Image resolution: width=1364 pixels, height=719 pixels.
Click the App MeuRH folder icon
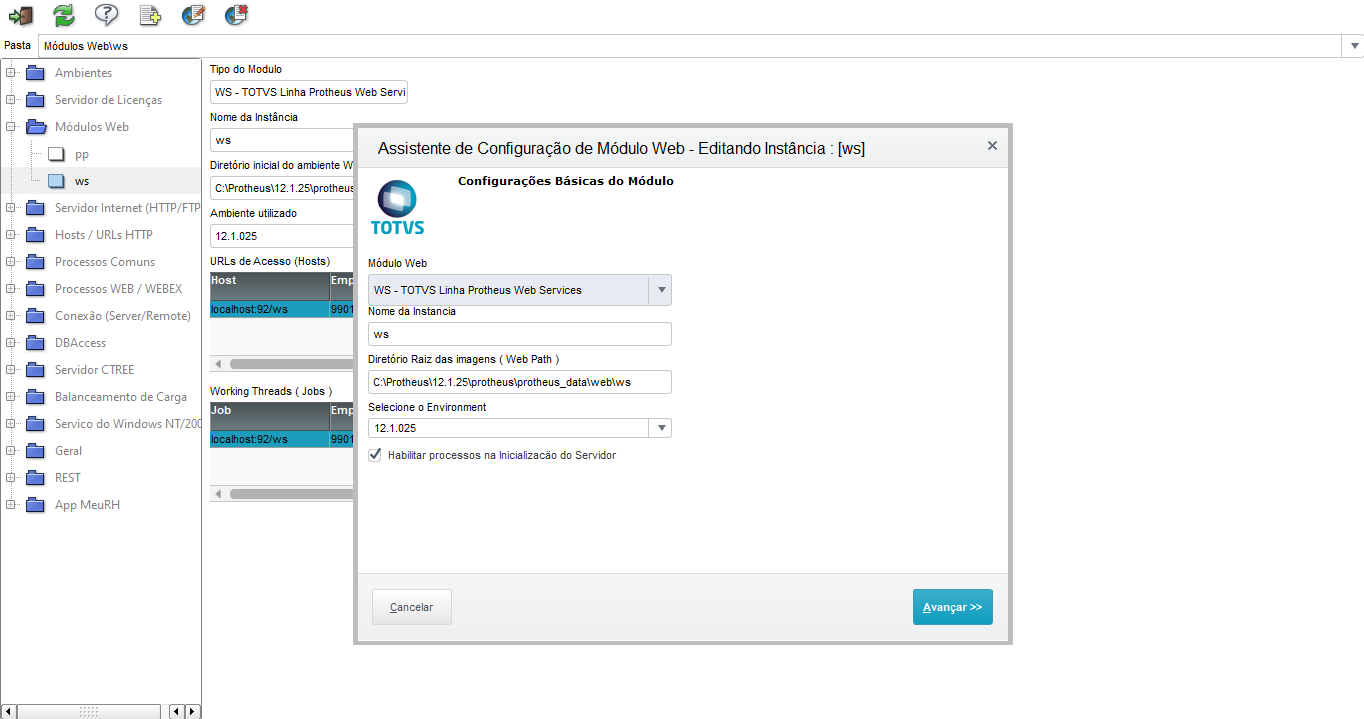point(36,505)
